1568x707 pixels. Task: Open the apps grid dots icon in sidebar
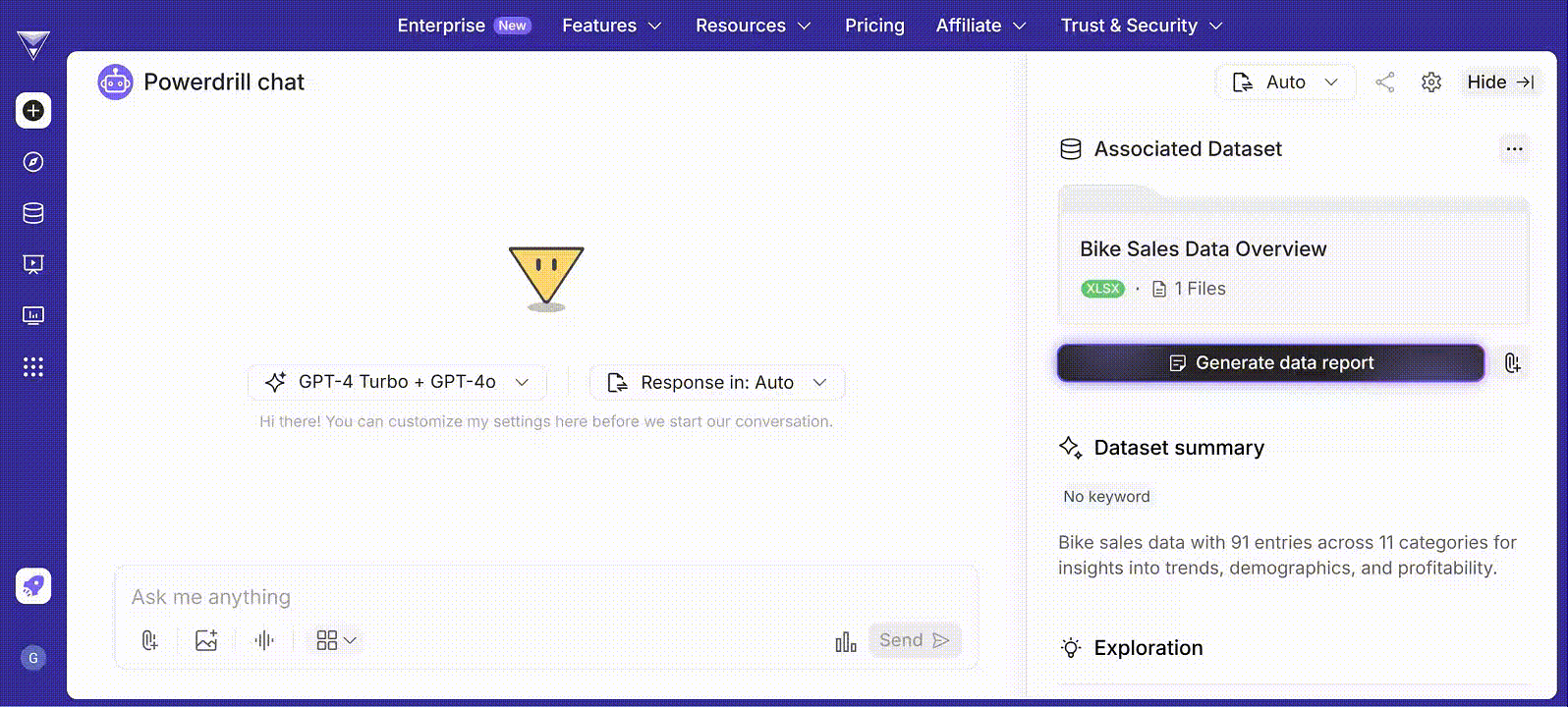pos(33,366)
